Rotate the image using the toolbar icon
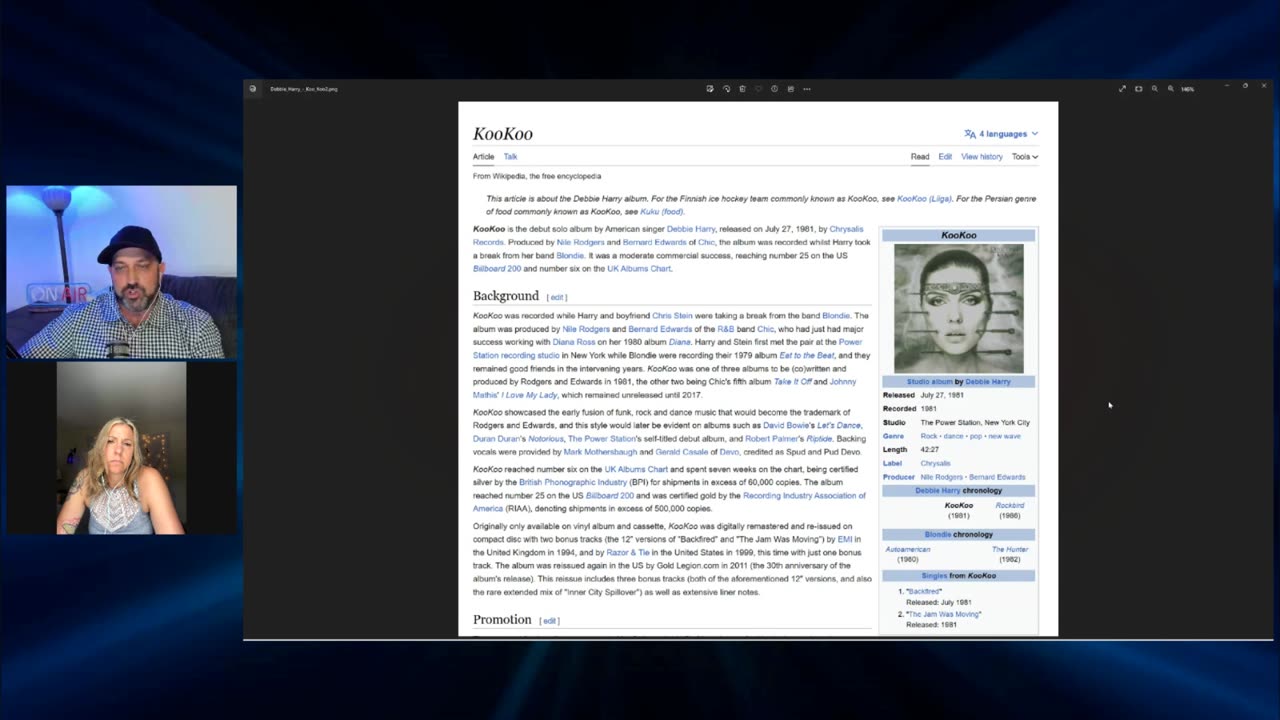 726,89
